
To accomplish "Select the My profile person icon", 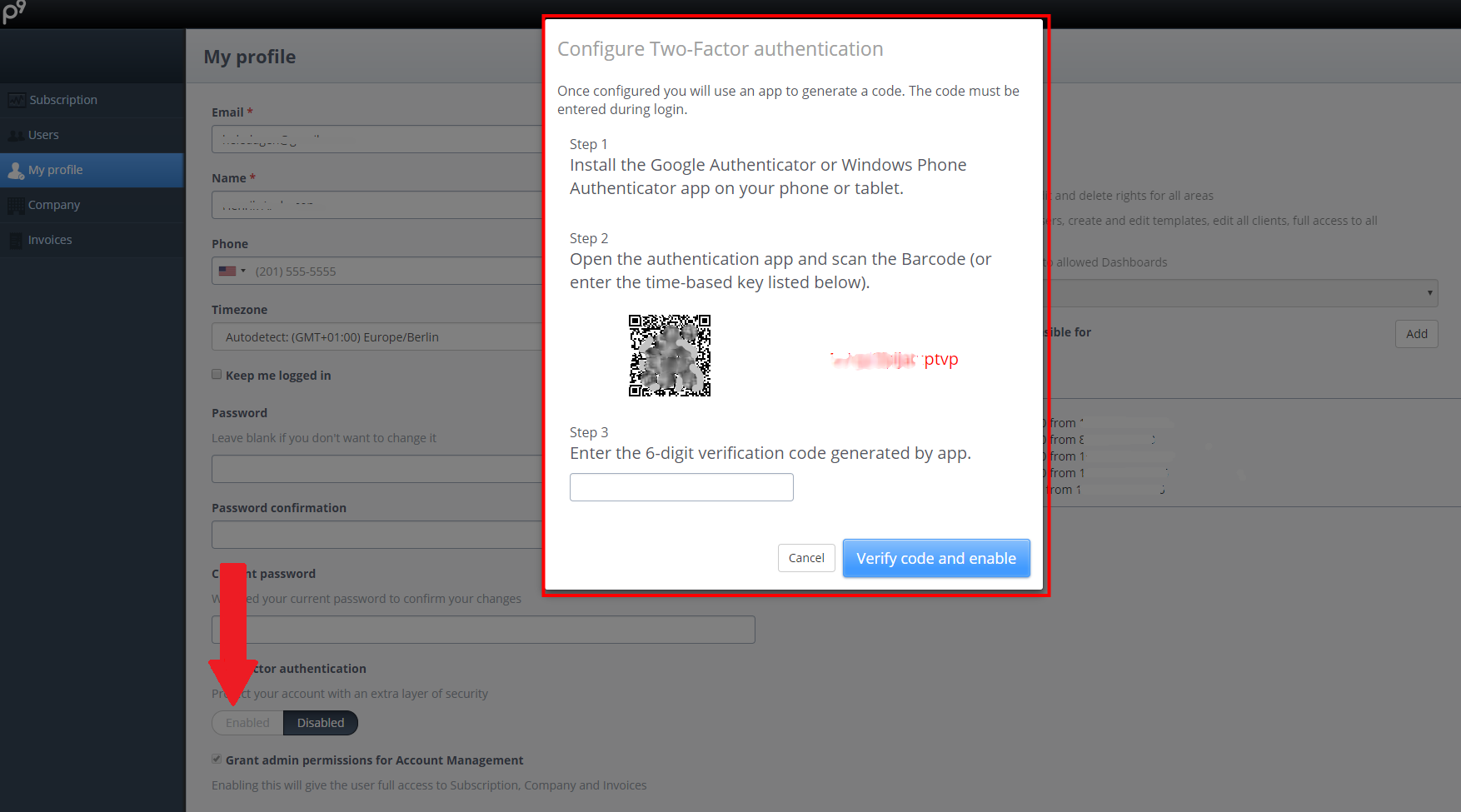I will pyautogui.click(x=15, y=170).
